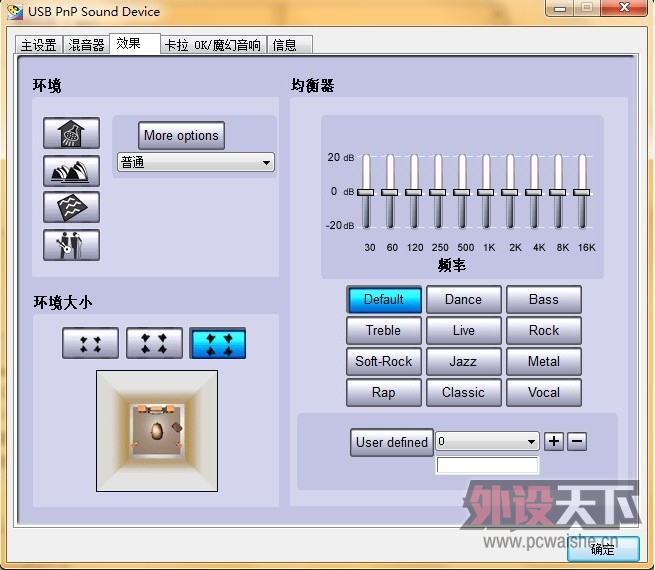Screen dimensions: 655x570
Task: Toggle the Default equalizer preset
Action: 384,300
